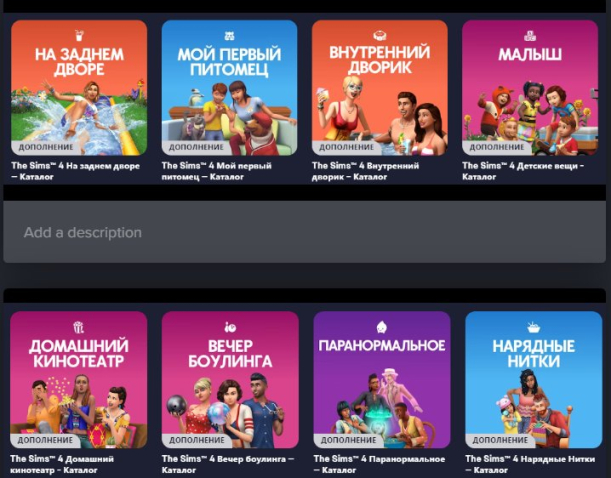The image size is (611, 478).
Task: Open the Нарядные нитки cover image
Action: coord(533,379)
